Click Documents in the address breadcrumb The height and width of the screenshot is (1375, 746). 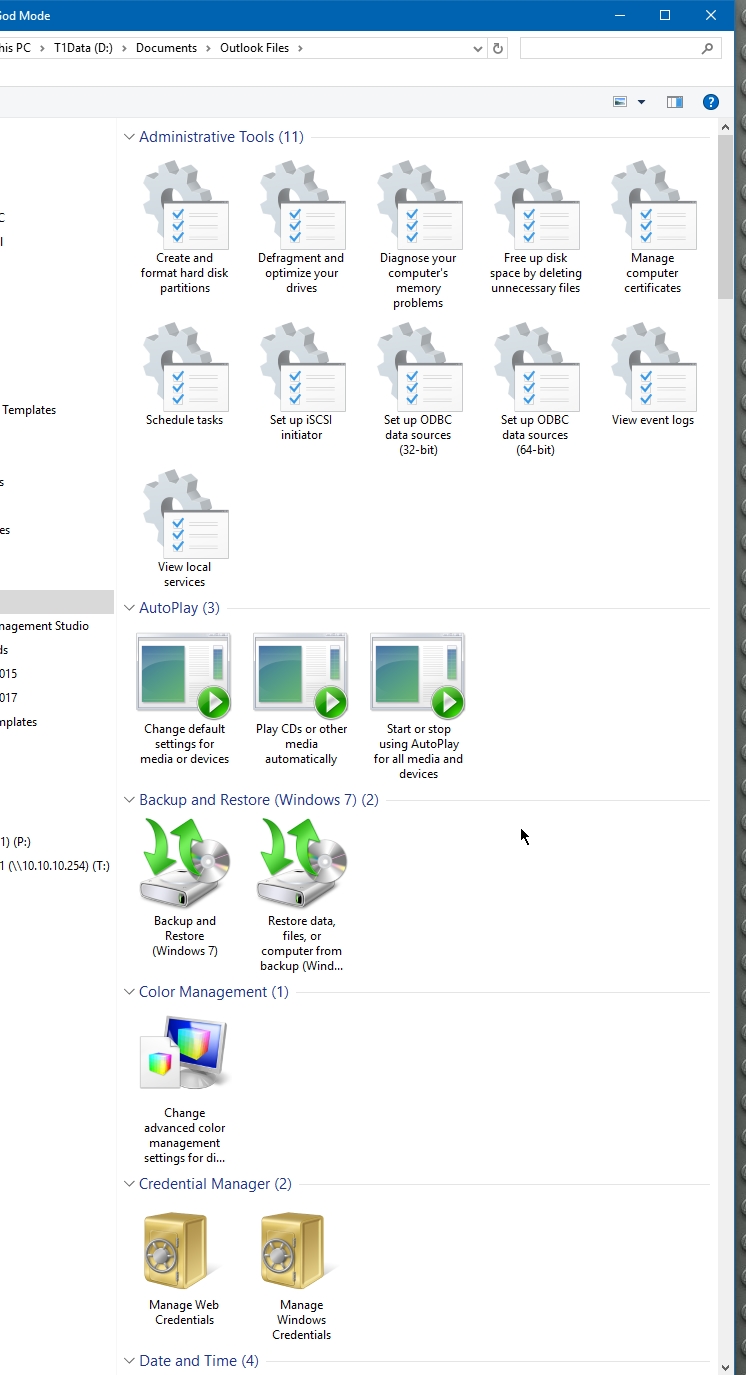point(166,48)
